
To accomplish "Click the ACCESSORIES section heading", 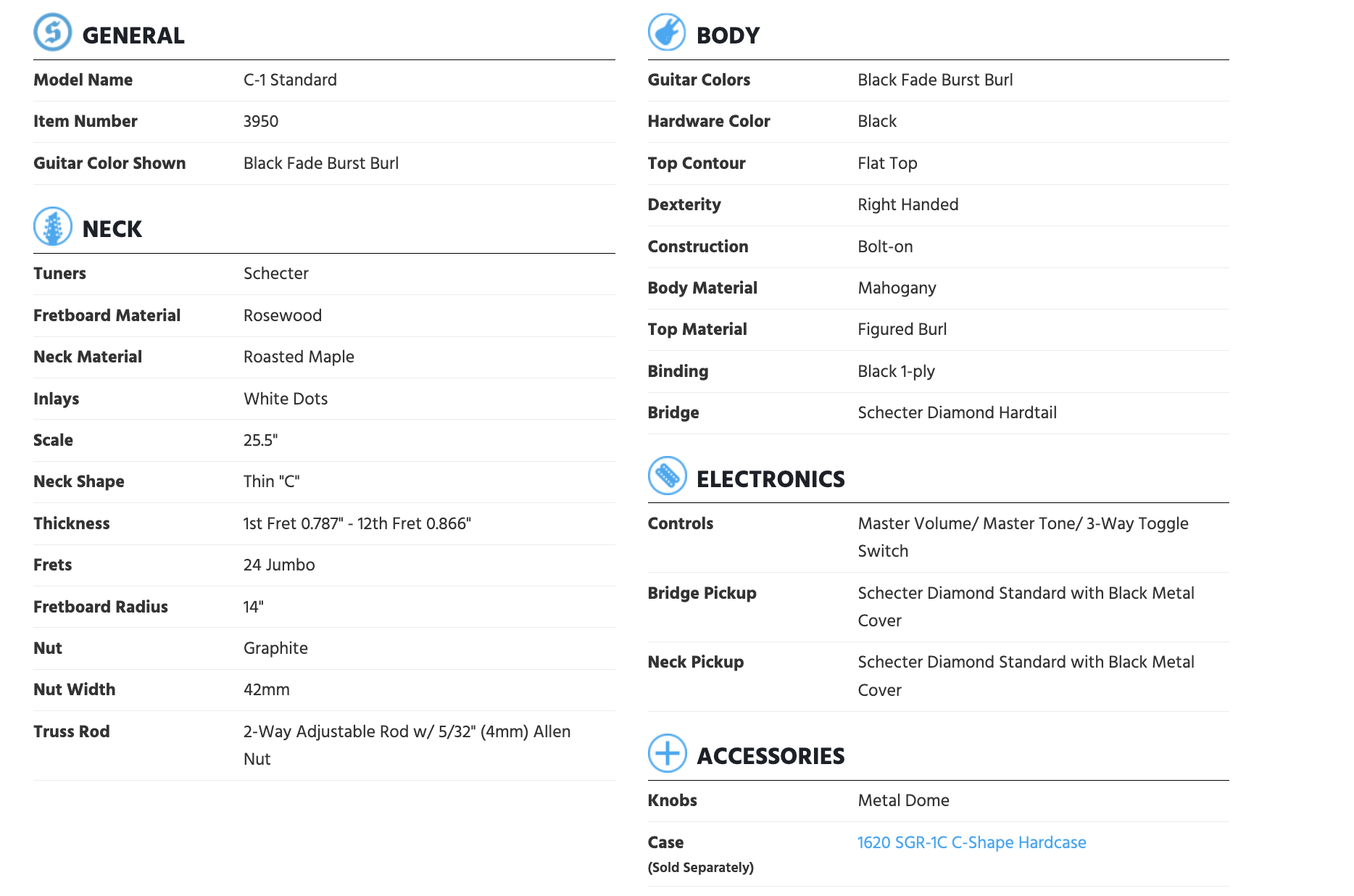I will click(771, 756).
